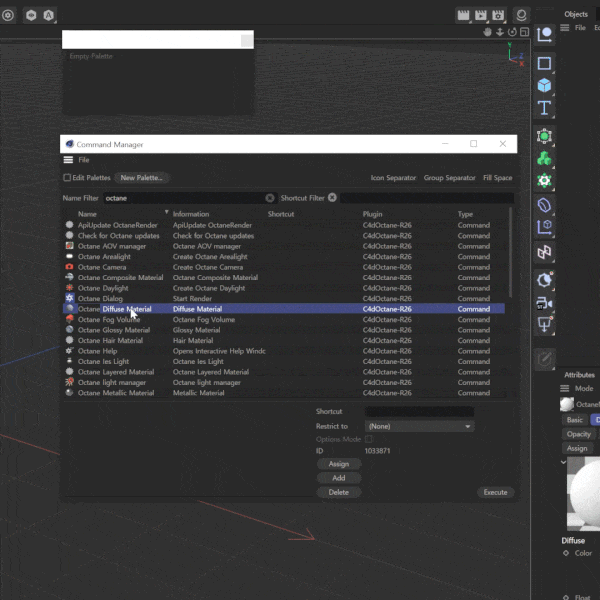
Task: Open the Restrict to dropdown
Action: 419,426
